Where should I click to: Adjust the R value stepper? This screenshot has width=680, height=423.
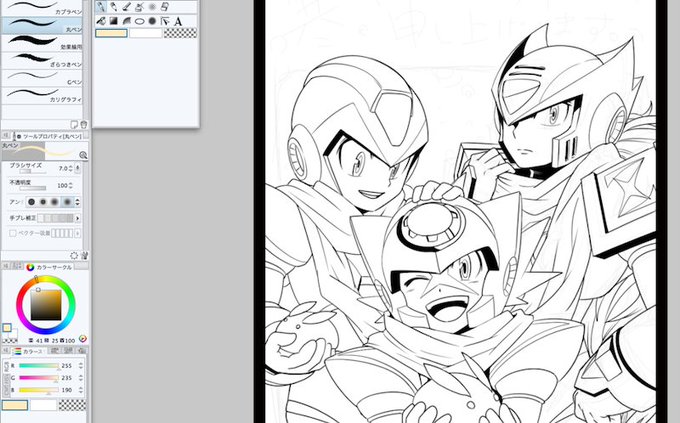click(x=81, y=366)
